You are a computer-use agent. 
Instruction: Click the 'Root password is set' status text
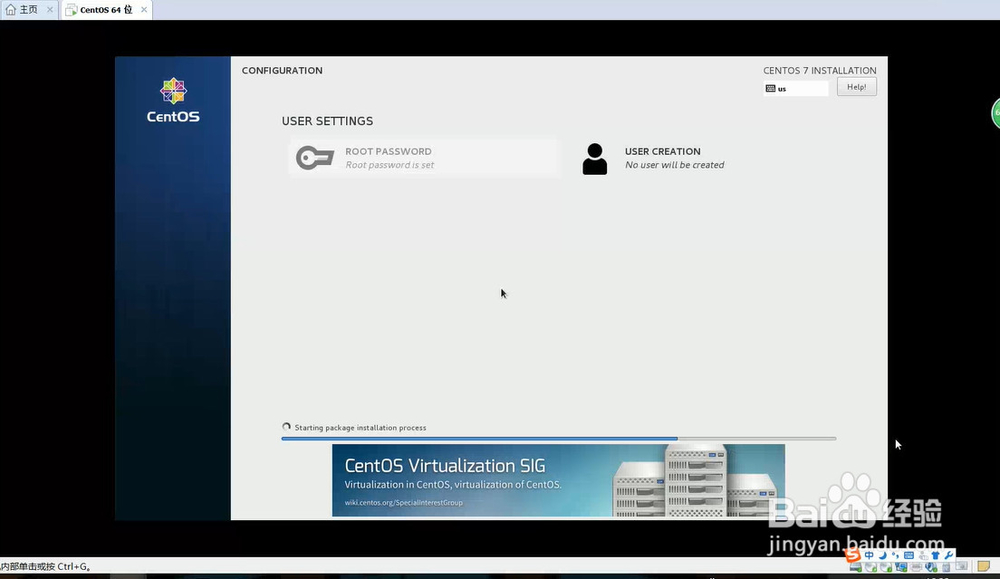click(390, 165)
